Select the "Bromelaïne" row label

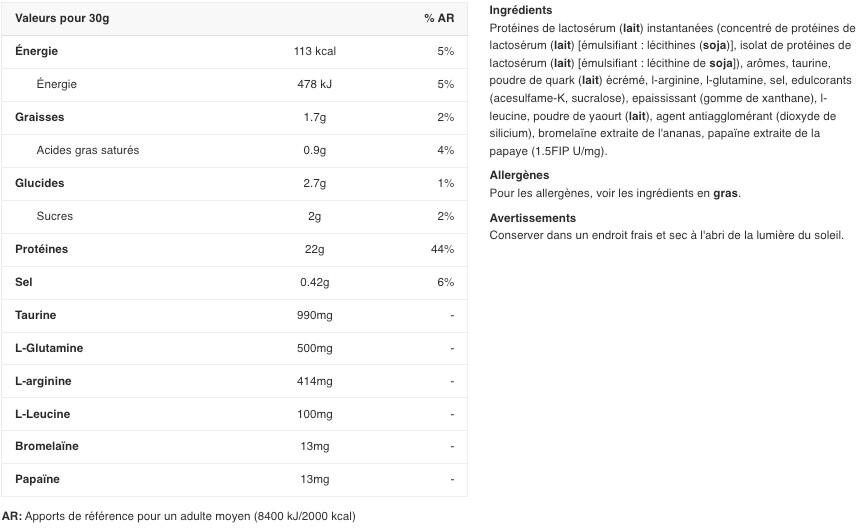pos(47,446)
